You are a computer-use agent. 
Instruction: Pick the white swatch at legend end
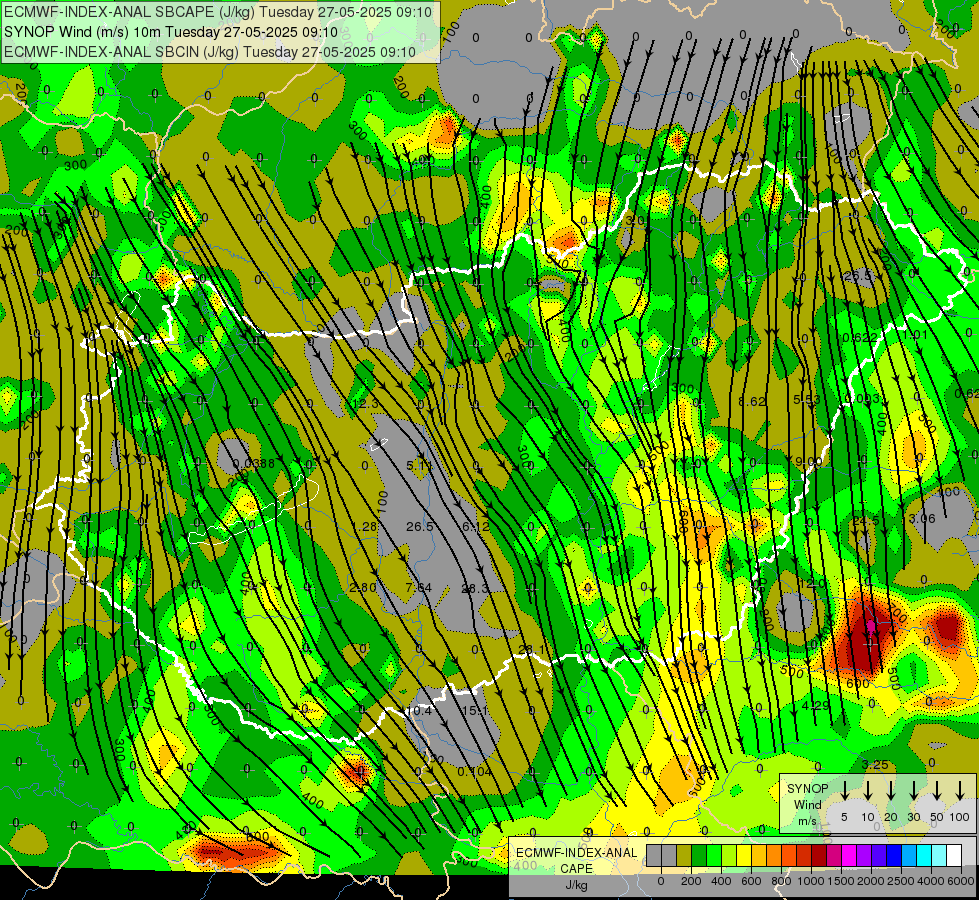pos(955,855)
